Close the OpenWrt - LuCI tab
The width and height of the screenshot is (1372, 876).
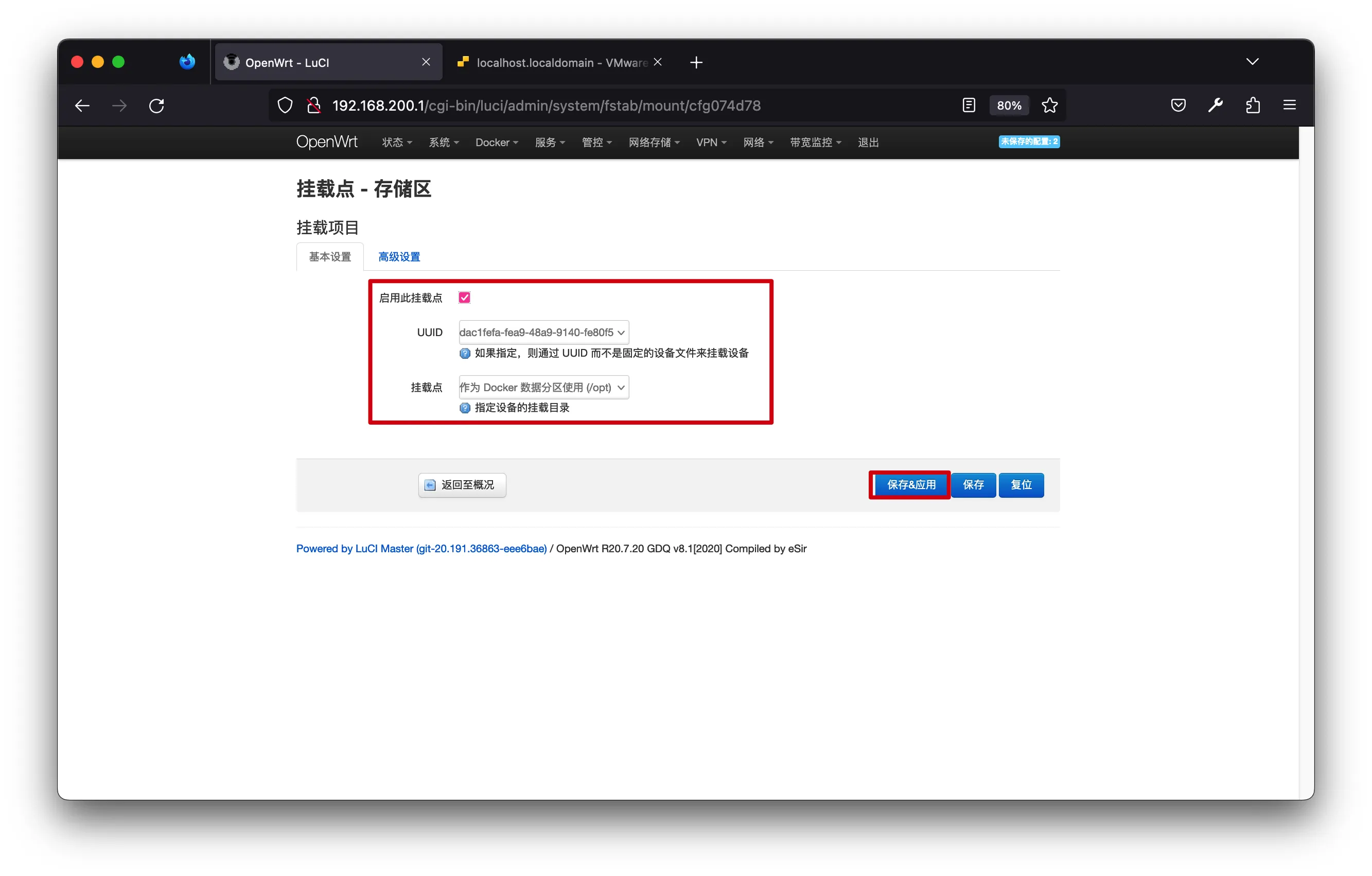coord(426,62)
